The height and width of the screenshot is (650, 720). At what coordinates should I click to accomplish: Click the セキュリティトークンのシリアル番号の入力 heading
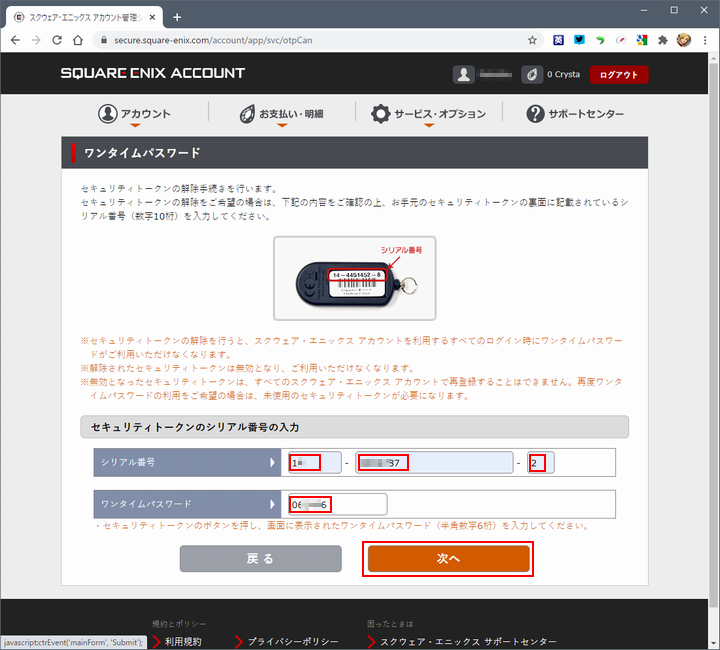point(195,427)
